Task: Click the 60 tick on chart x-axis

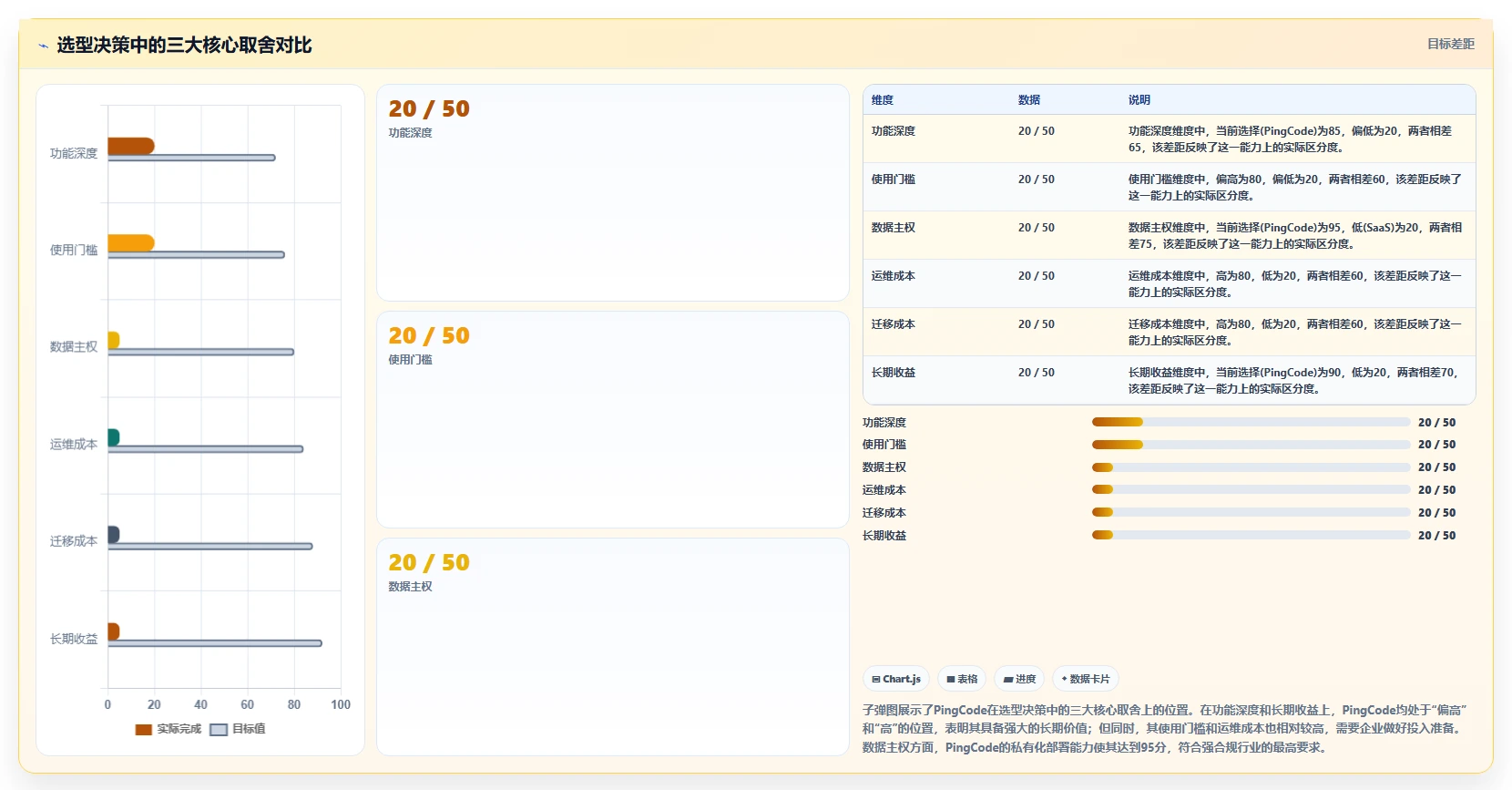Action: [x=247, y=704]
